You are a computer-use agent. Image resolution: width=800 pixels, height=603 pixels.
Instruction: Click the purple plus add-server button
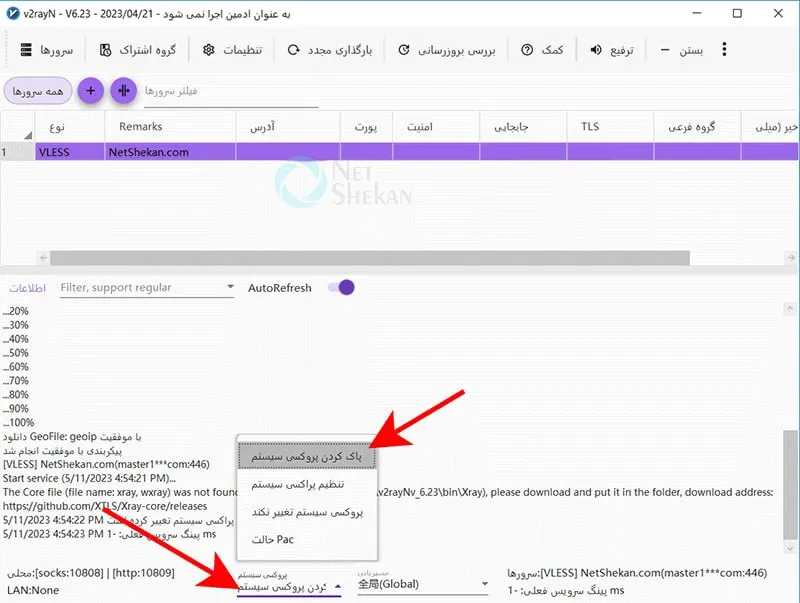[x=91, y=91]
